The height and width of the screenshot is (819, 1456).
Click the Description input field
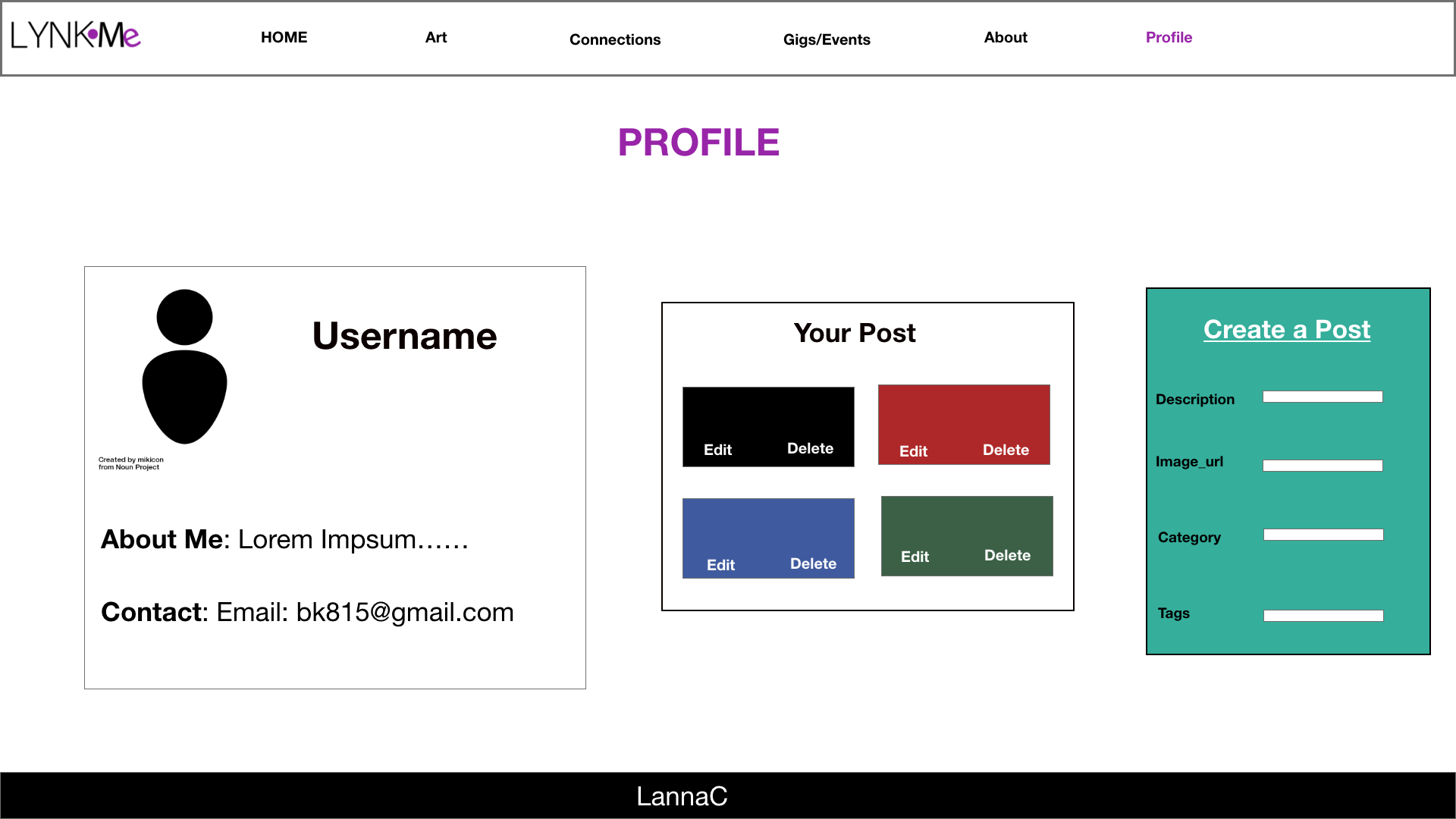point(1323,396)
